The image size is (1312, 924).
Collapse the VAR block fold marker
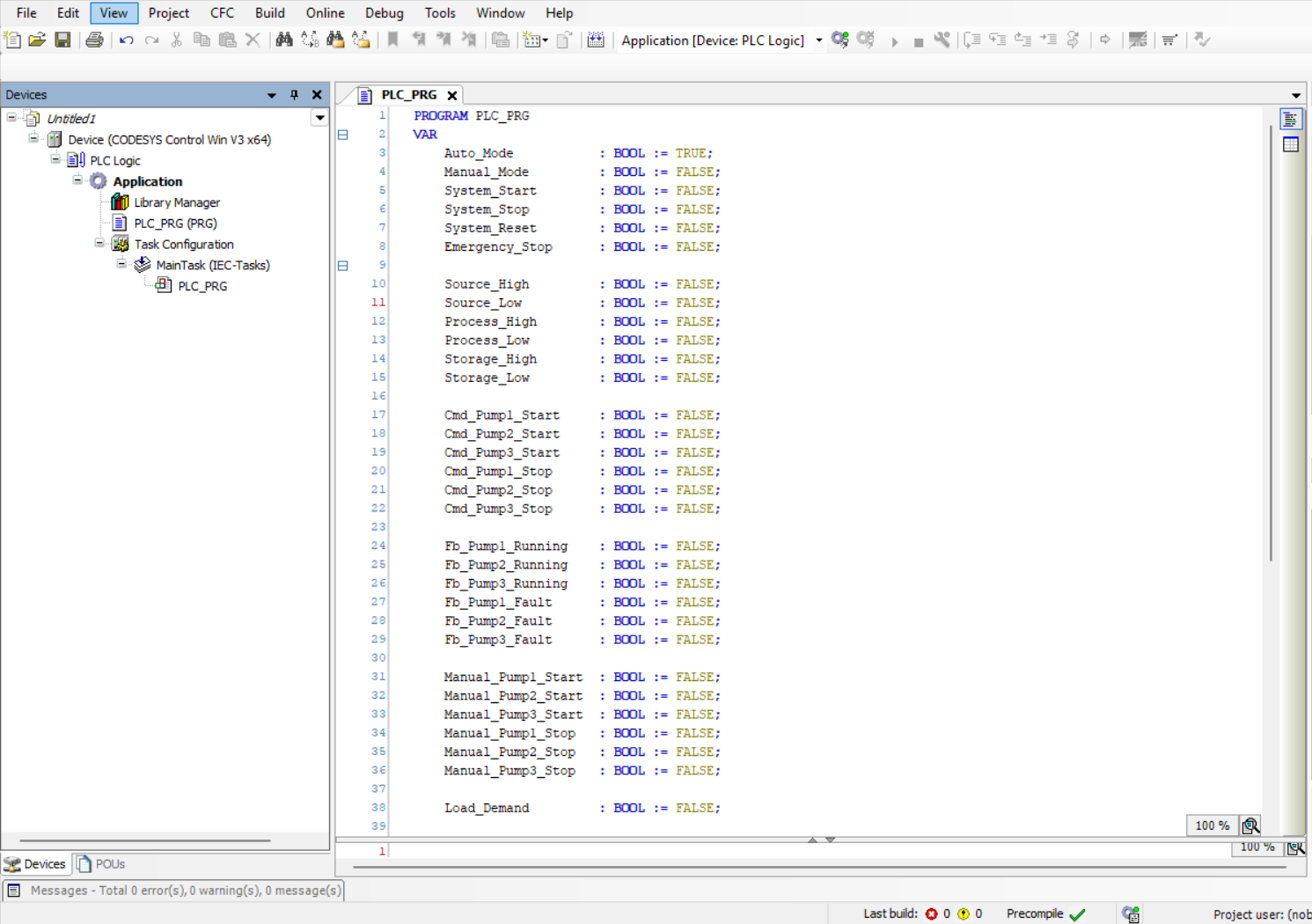point(343,135)
